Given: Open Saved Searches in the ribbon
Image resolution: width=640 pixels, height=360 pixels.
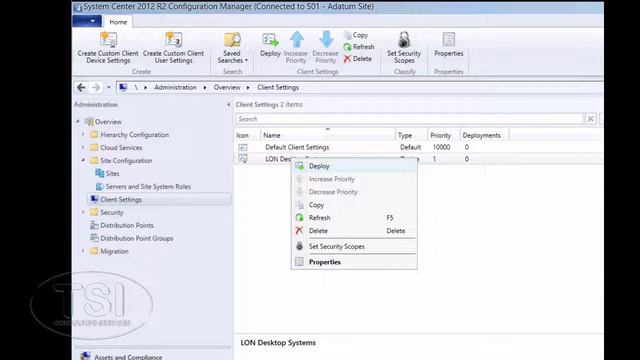Looking at the screenshot, I should [x=232, y=48].
